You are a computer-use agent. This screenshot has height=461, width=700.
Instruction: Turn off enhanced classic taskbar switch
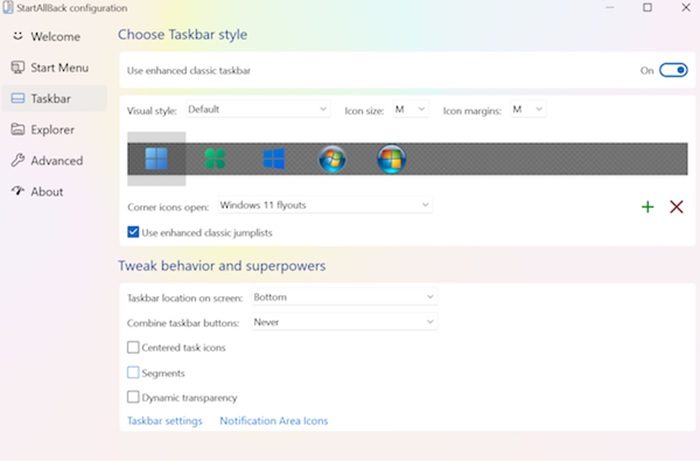pos(673,70)
